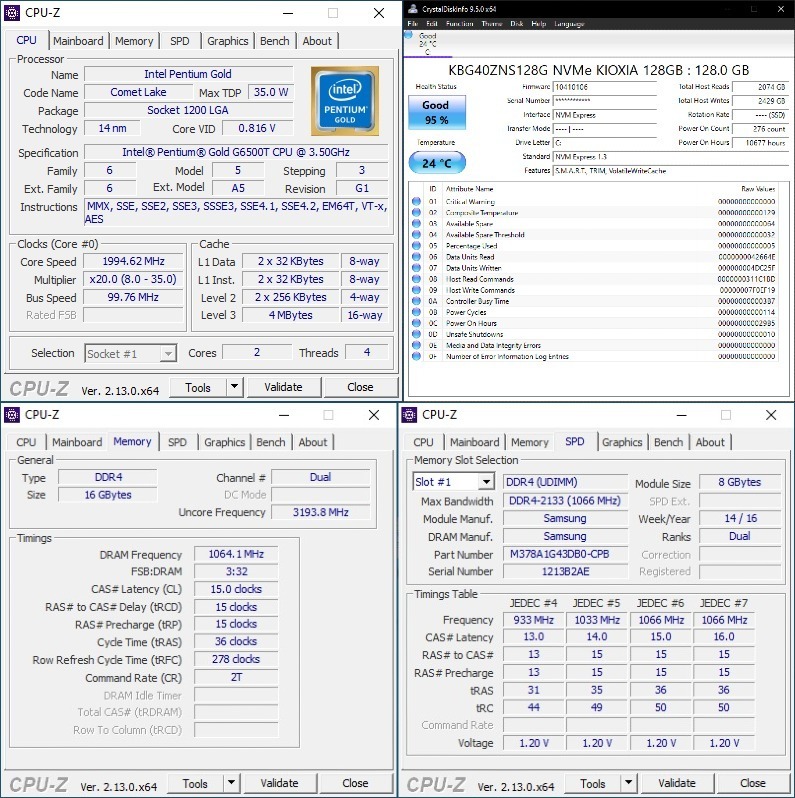
Task: Click Validate button in CPU-Z SPD window
Action: click(677, 783)
